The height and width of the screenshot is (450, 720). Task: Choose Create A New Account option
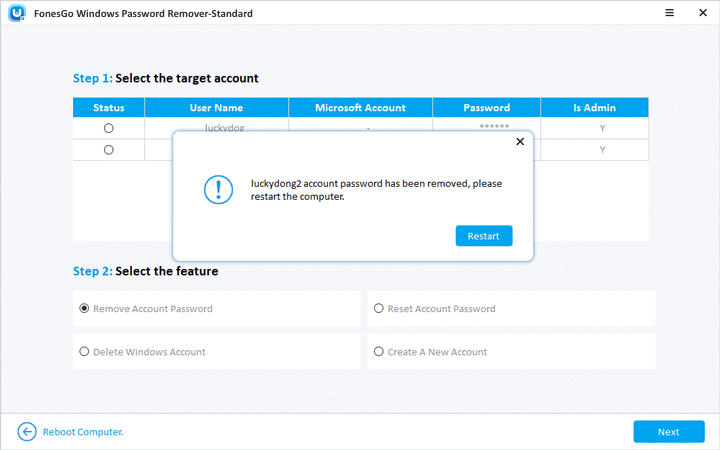coord(378,351)
